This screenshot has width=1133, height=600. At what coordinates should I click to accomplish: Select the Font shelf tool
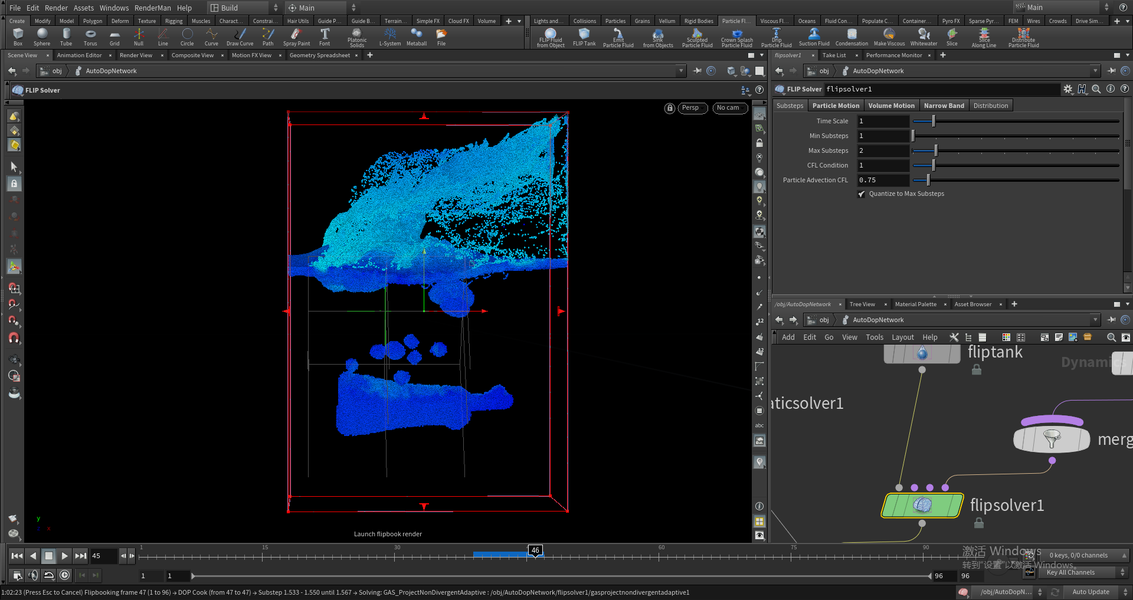tap(324, 37)
